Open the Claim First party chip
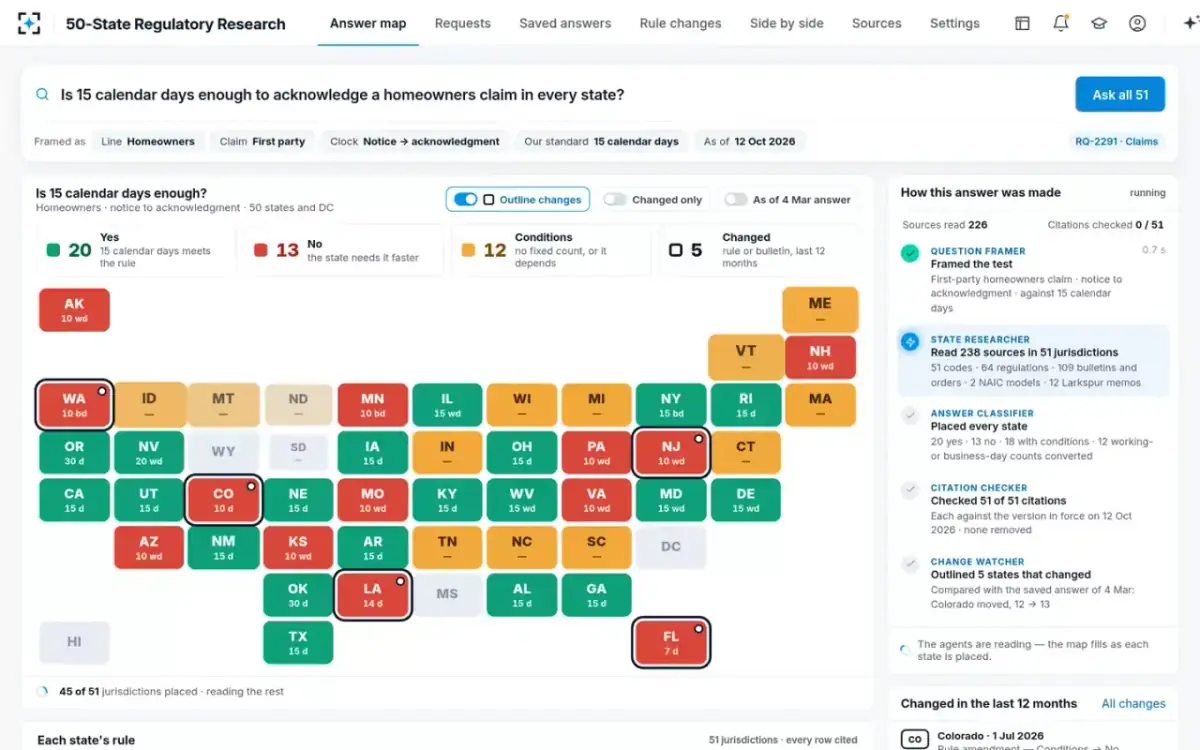The image size is (1200, 750). [x=263, y=141]
